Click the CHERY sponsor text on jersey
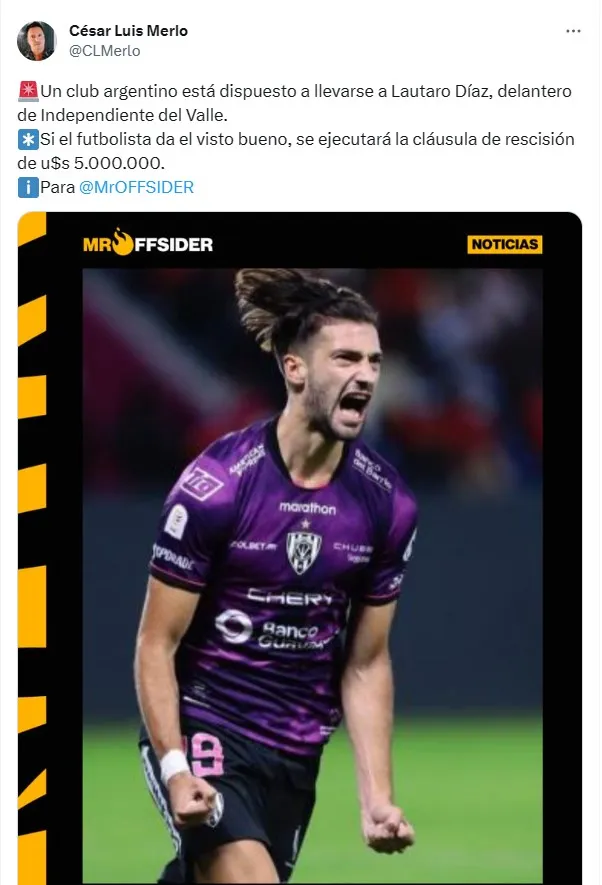 291,597
